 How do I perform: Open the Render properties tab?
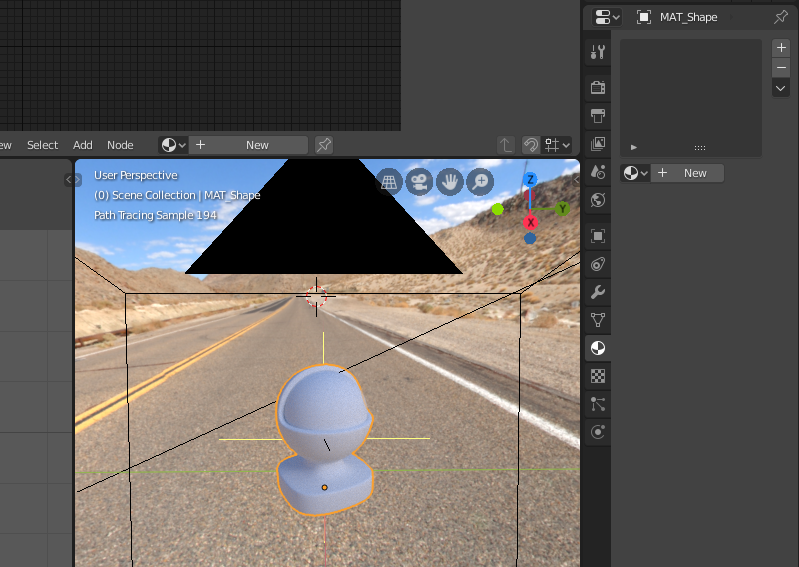[598, 87]
